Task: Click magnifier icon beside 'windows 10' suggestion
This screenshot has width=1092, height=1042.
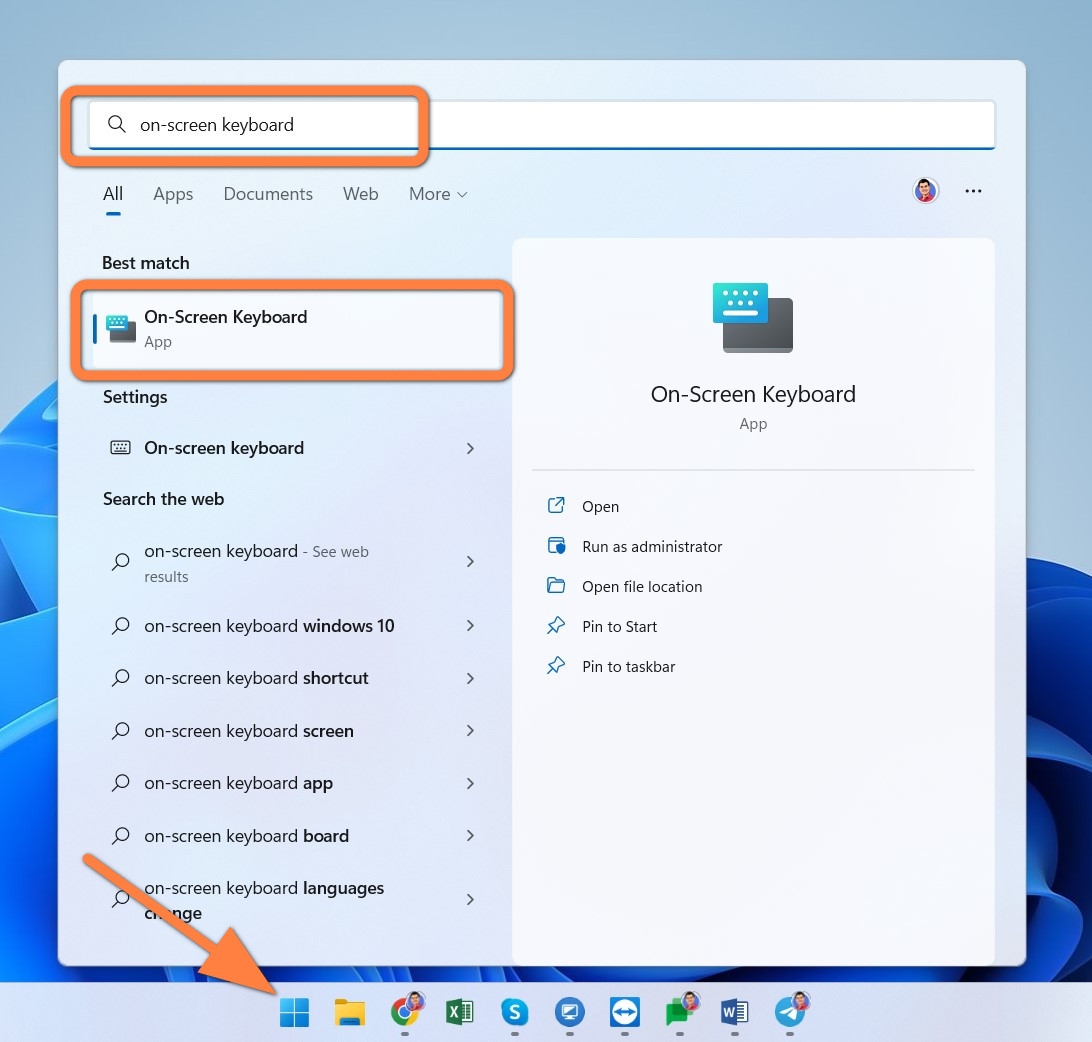Action: (120, 625)
